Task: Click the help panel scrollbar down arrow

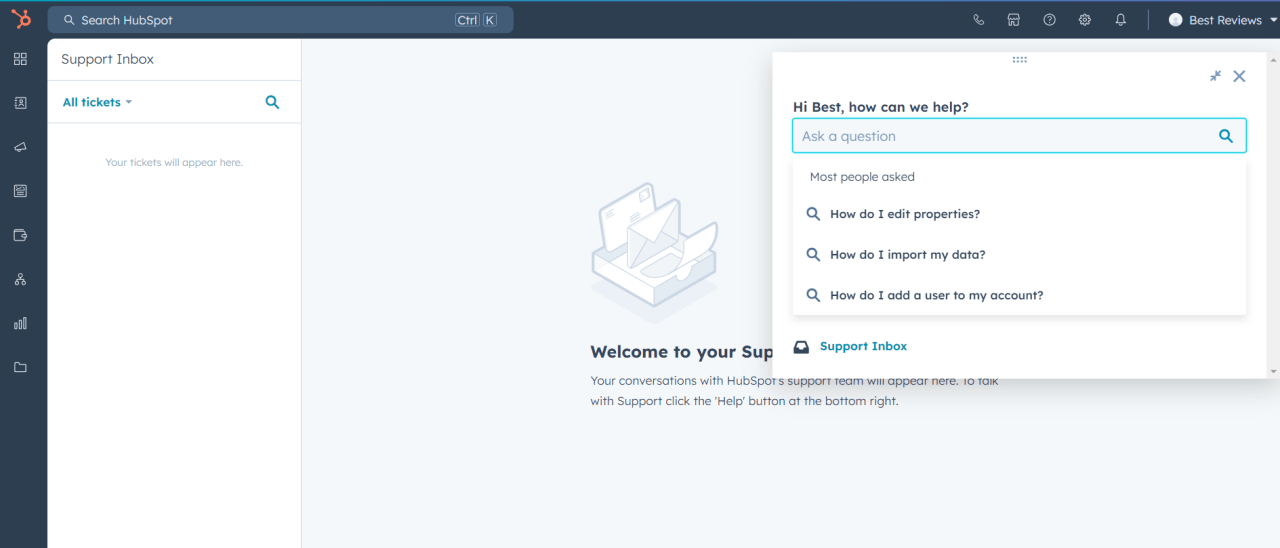Action: [1273, 371]
